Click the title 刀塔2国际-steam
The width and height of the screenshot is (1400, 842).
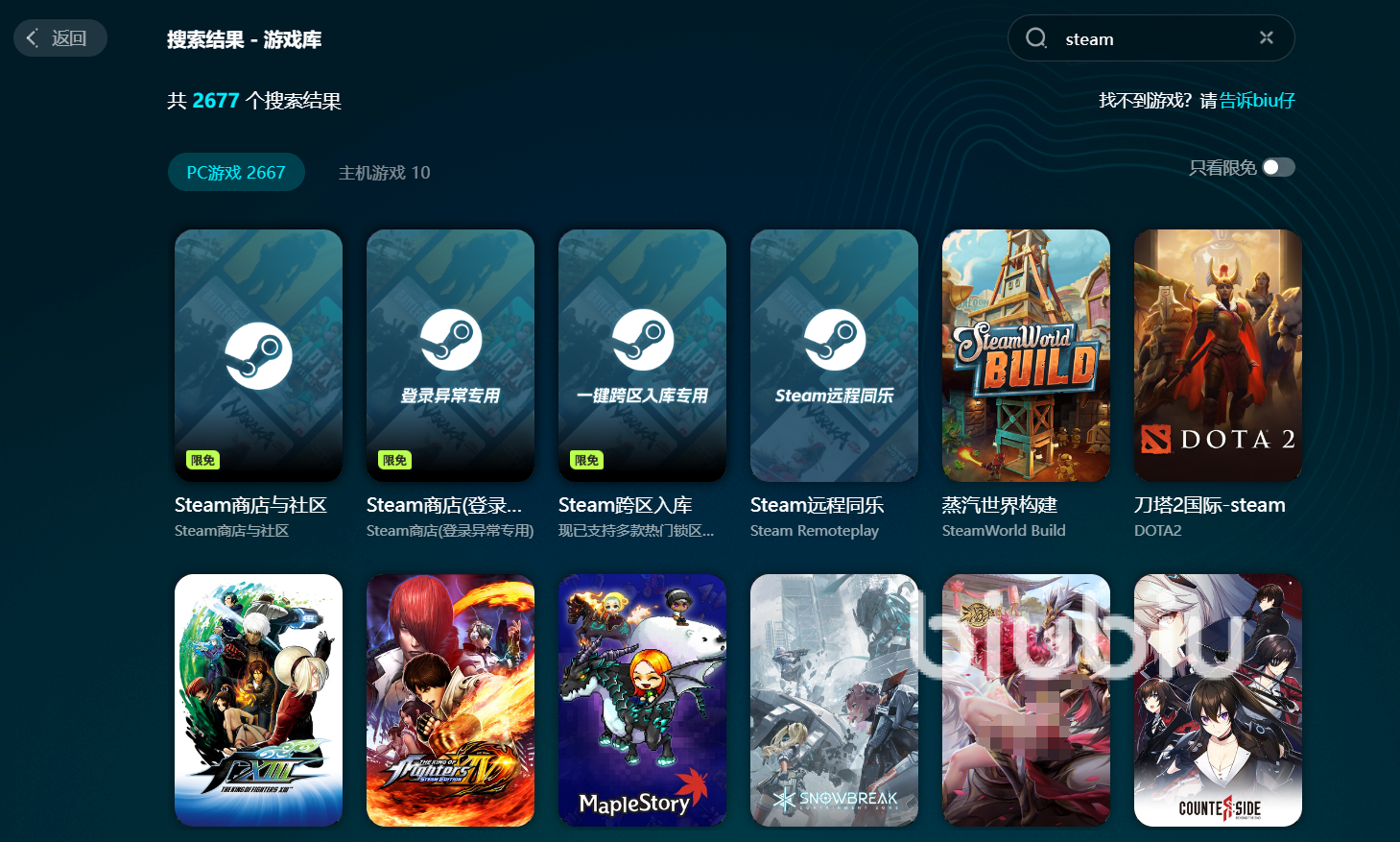(1210, 505)
